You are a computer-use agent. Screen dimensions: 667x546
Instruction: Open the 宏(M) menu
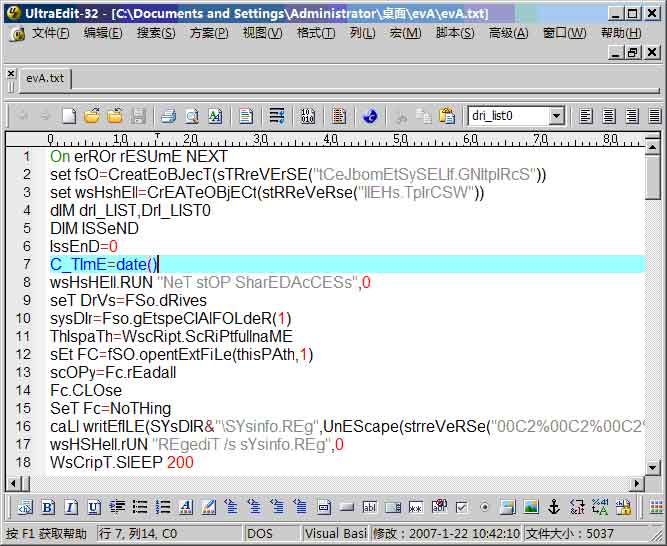[405, 33]
